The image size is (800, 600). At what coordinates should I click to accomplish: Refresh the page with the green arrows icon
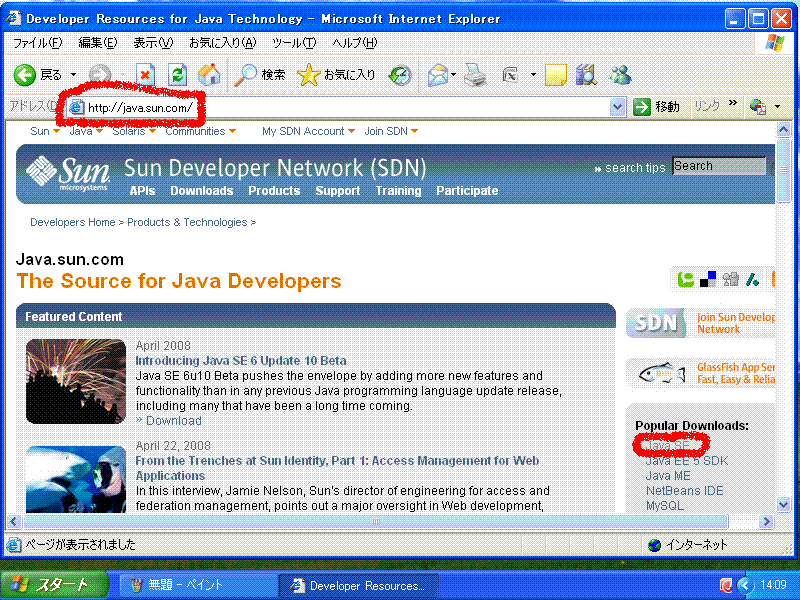177,76
